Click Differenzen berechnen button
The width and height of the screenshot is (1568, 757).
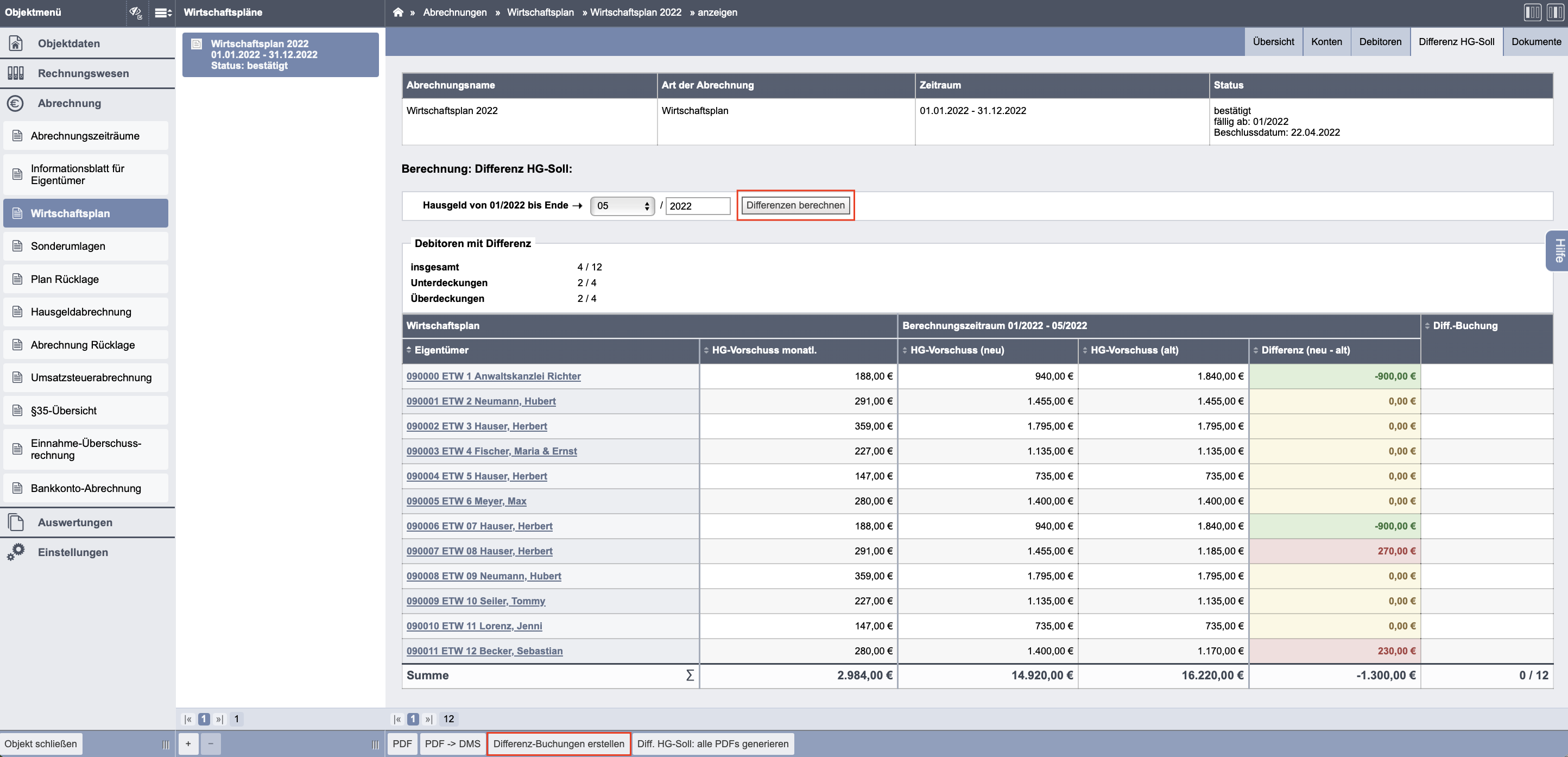point(795,205)
